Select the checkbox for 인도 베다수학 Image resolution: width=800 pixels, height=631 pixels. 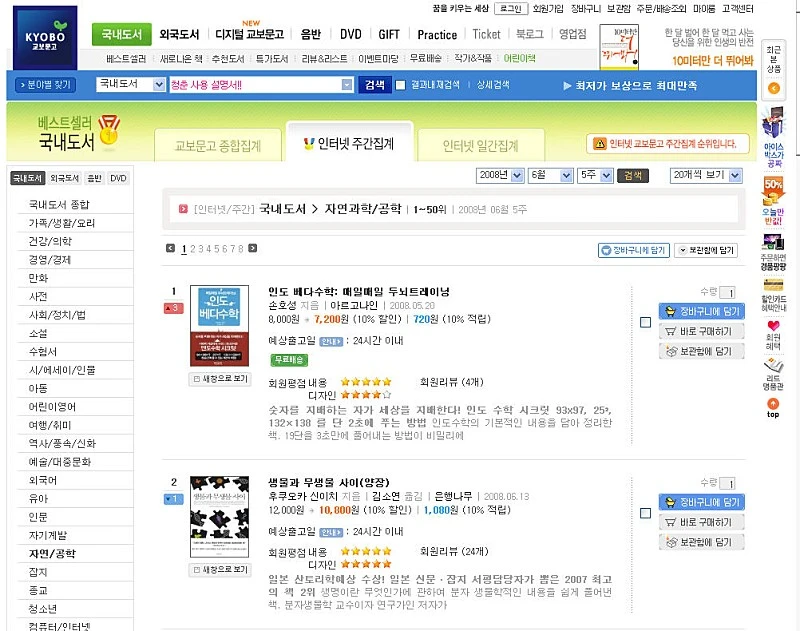click(x=645, y=322)
